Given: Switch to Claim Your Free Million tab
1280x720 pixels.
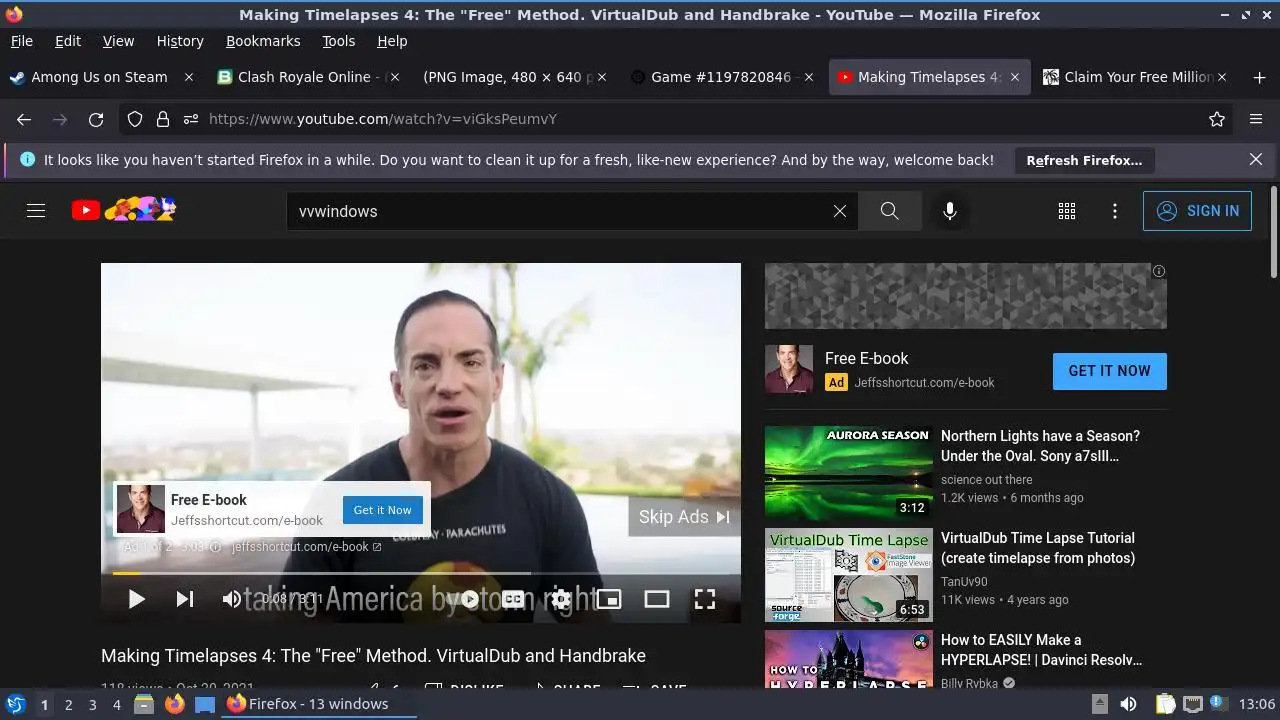Looking at the screenshot, I should point(1133,77).
